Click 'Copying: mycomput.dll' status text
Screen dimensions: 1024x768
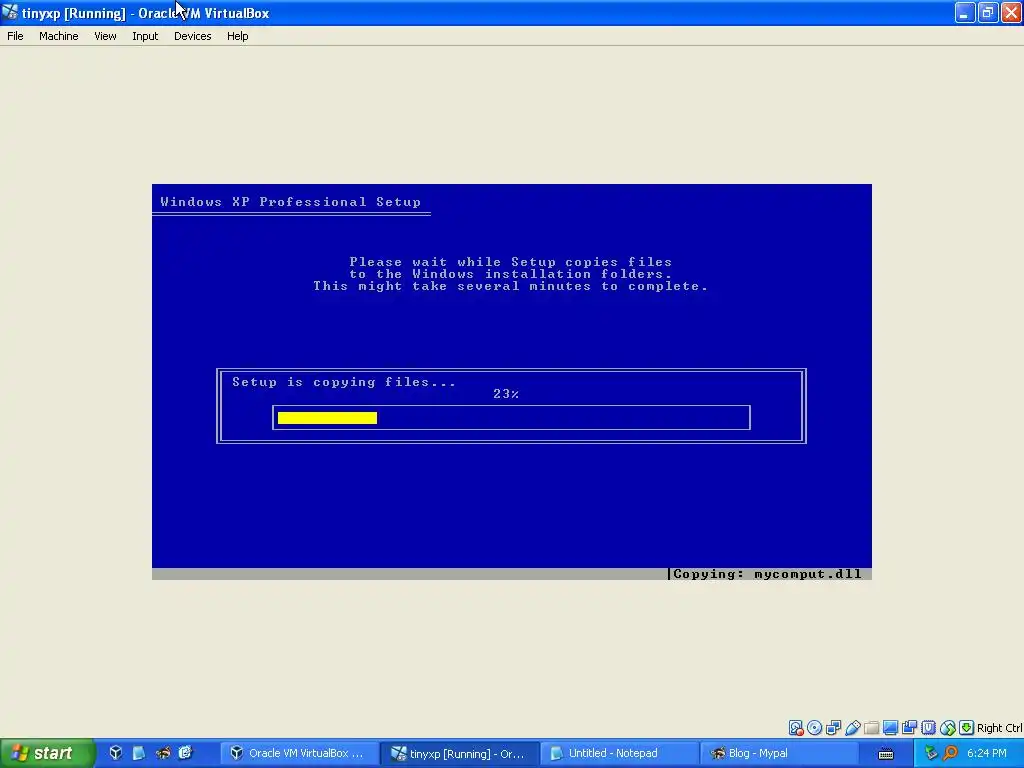pyautogui.click(x=767, y=574)
